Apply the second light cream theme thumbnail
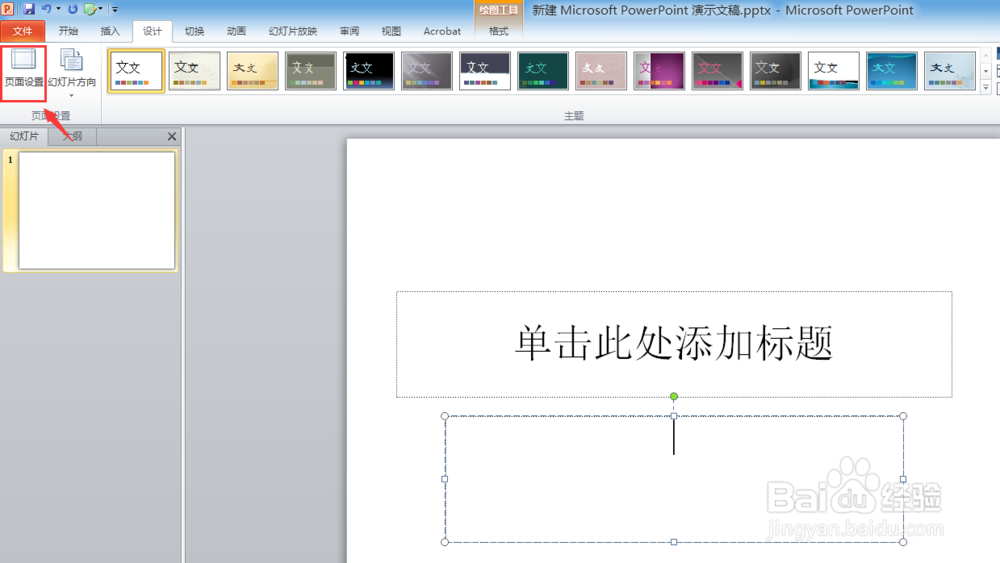The height and width of the screenshot is (563, 1000). pos(195,71)
